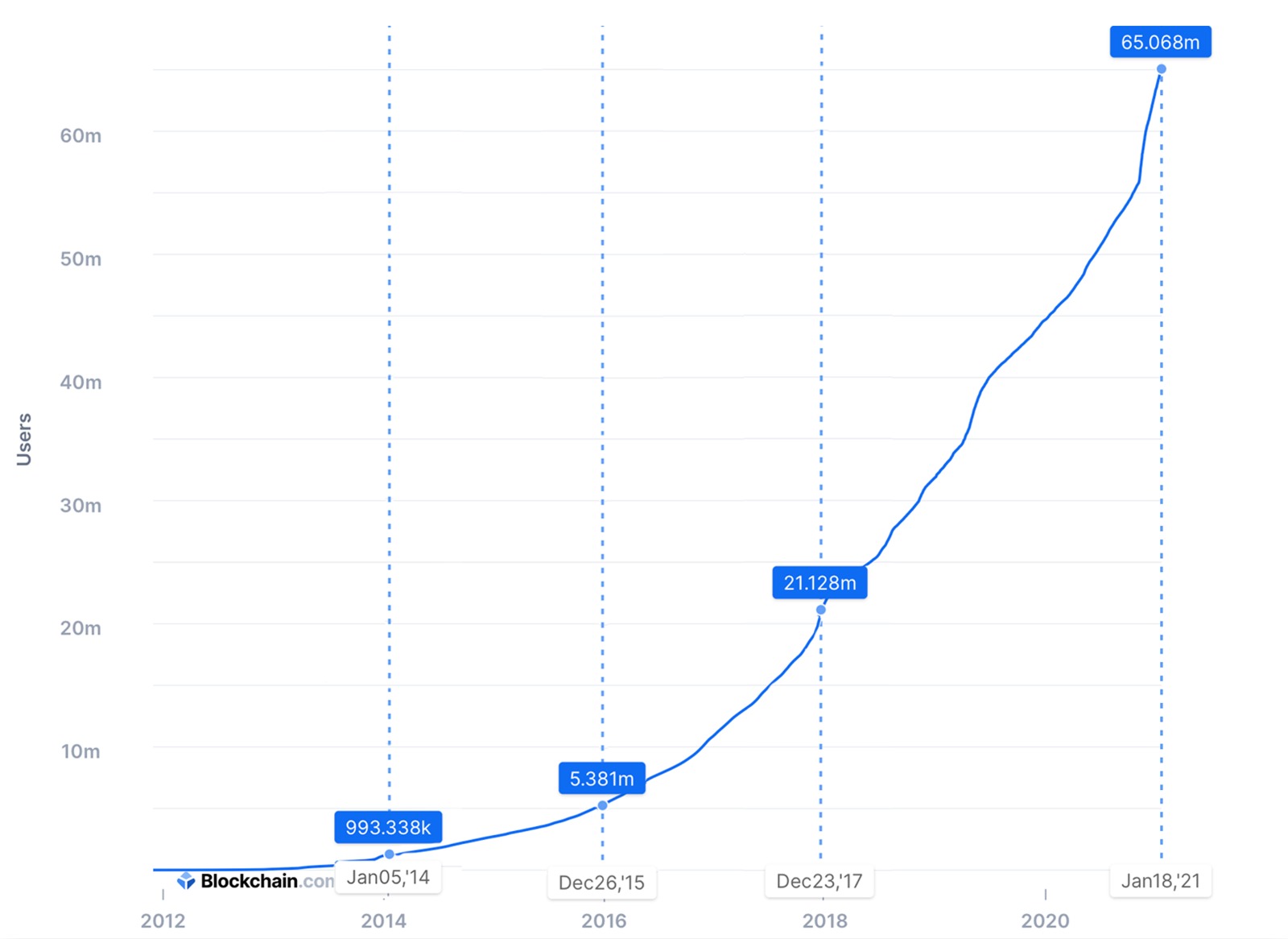
Task: Click the 993.338k value tooltip
Action: (388, 827)
